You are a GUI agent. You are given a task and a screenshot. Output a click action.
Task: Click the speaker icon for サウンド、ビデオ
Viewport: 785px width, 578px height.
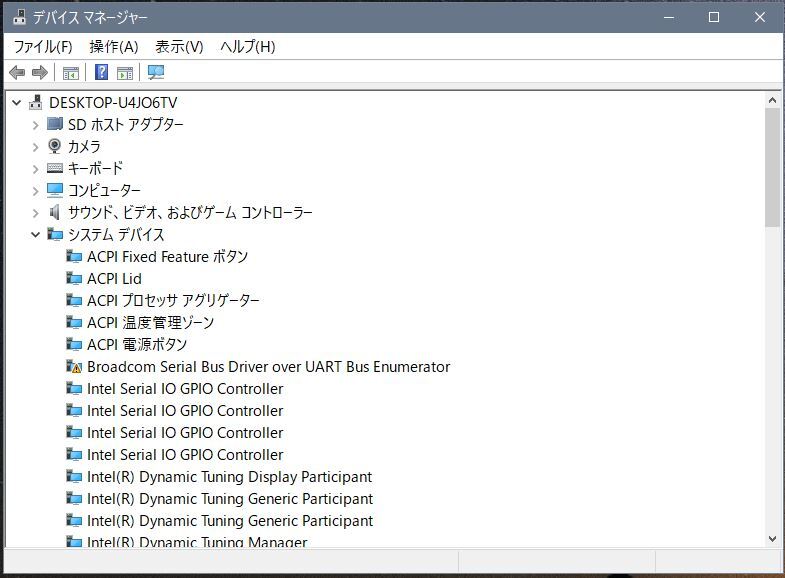pos(55,212)
